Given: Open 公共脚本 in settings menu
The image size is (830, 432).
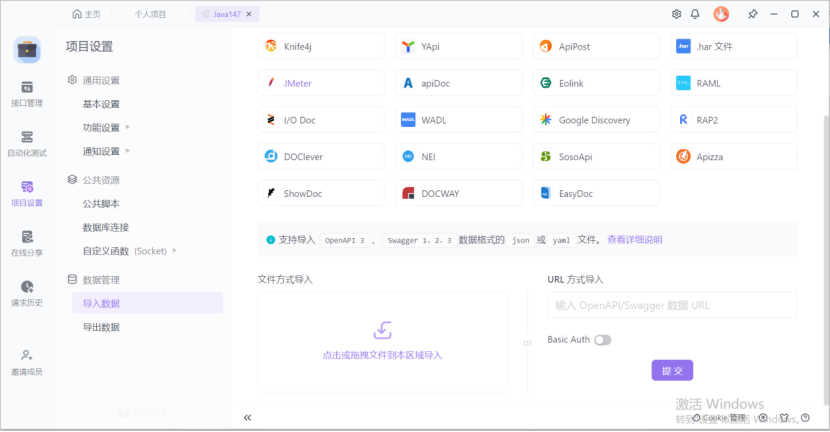Looking at the screenshot, I should (101, 204).
